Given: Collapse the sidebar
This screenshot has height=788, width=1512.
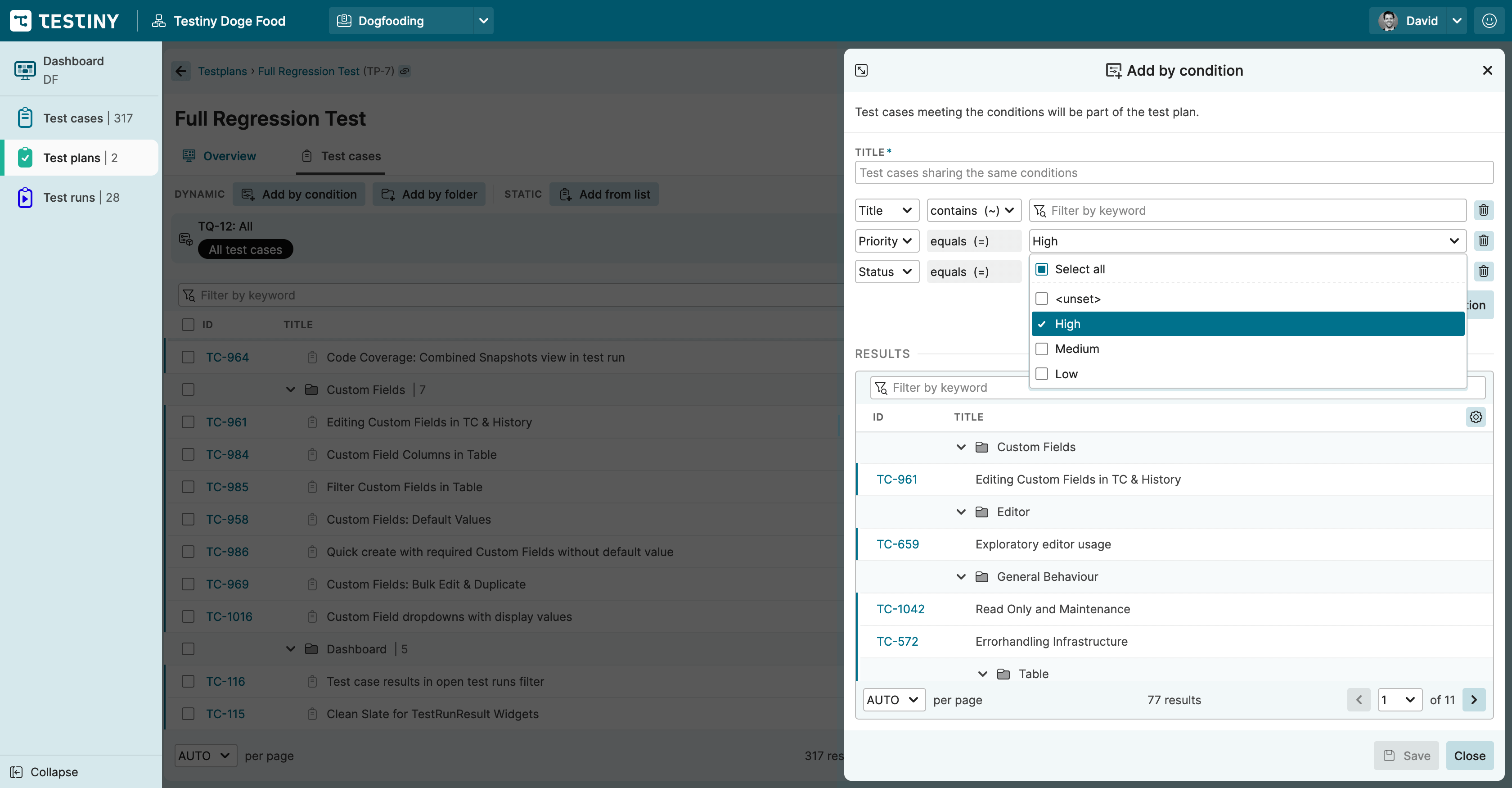Looking at the screenshot, I should click(x=44, y=771).
